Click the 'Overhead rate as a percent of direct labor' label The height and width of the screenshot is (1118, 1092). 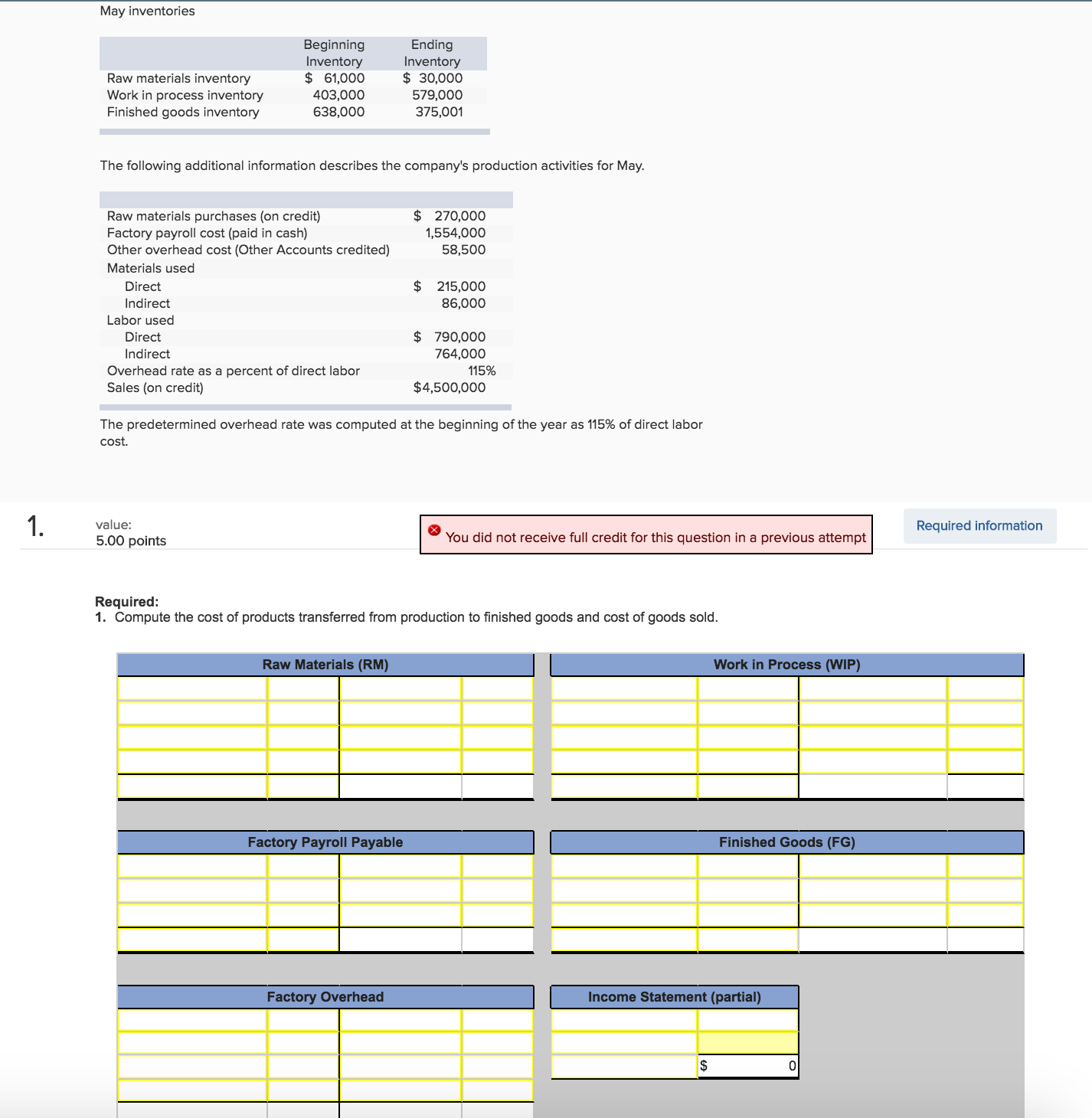click(234, 371)
